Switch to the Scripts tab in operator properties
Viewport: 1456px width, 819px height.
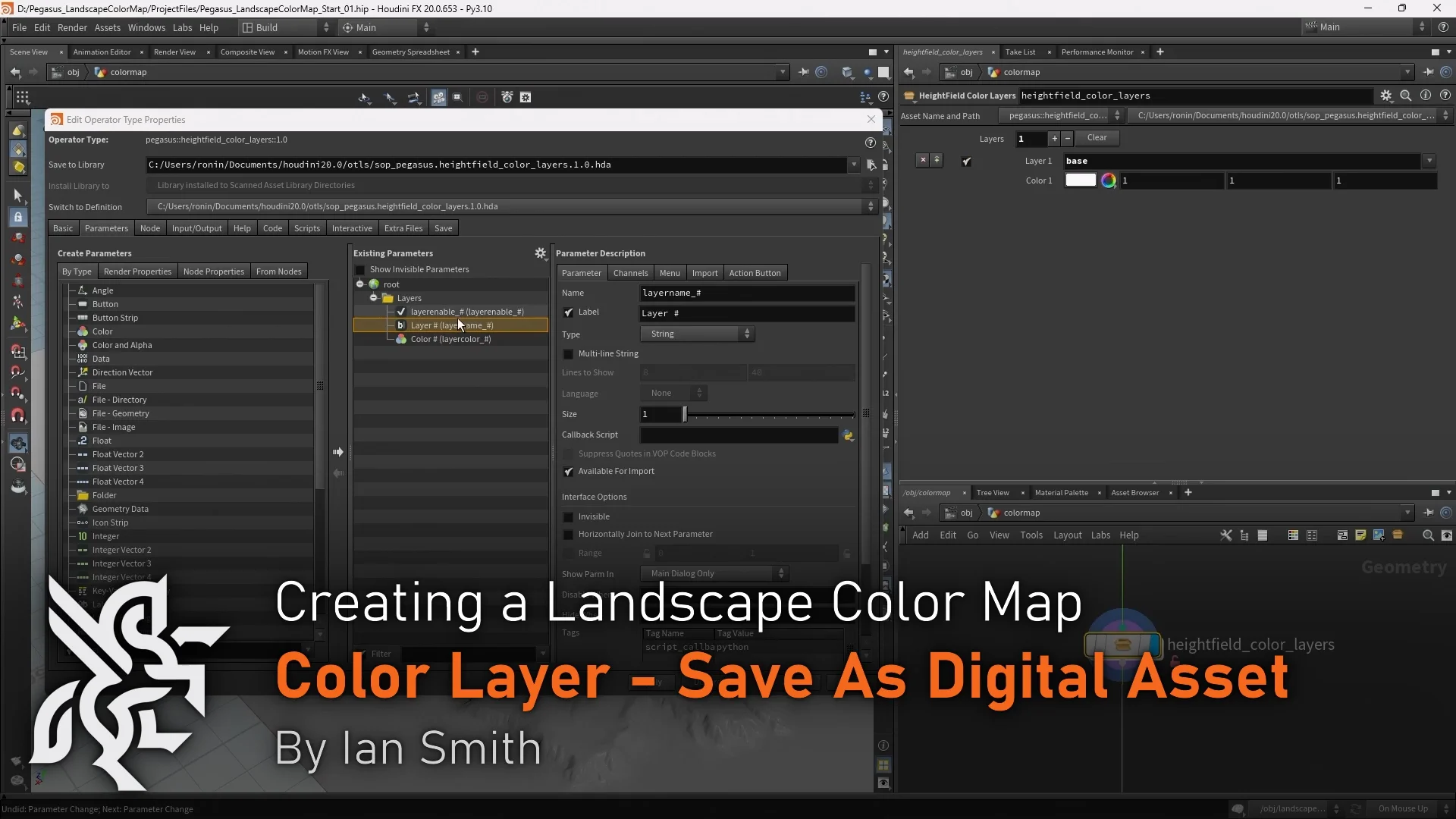306,227
